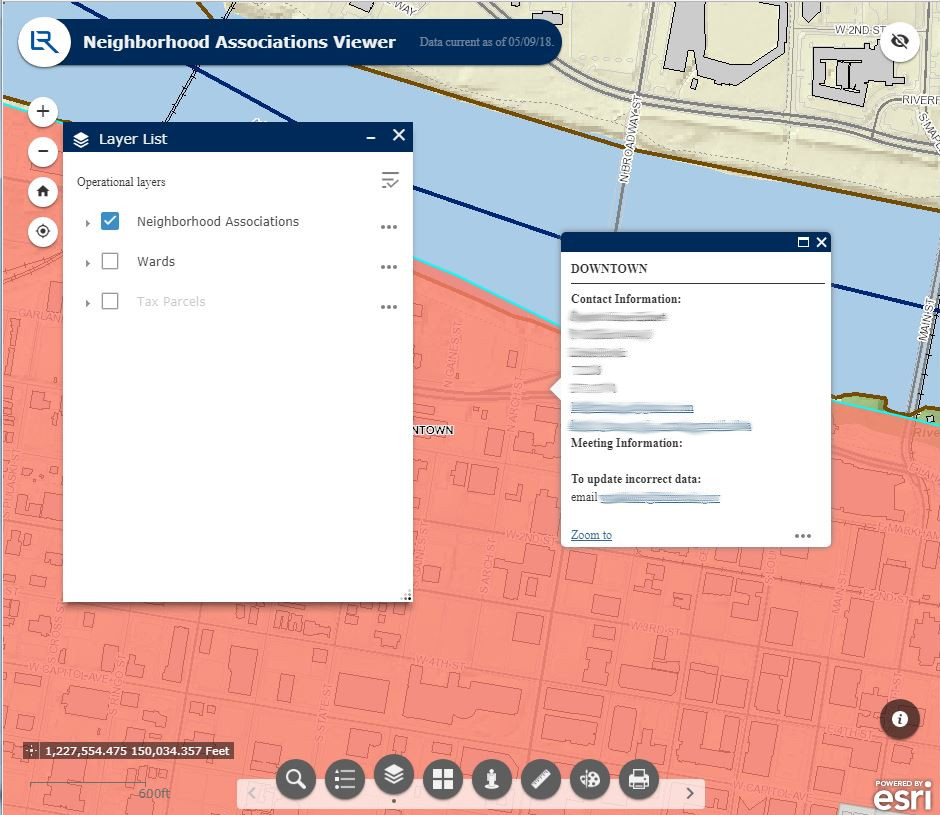Click the Zoom to link in the popup
The height and width of the screenshot is (815, 940).
[590, 535]
